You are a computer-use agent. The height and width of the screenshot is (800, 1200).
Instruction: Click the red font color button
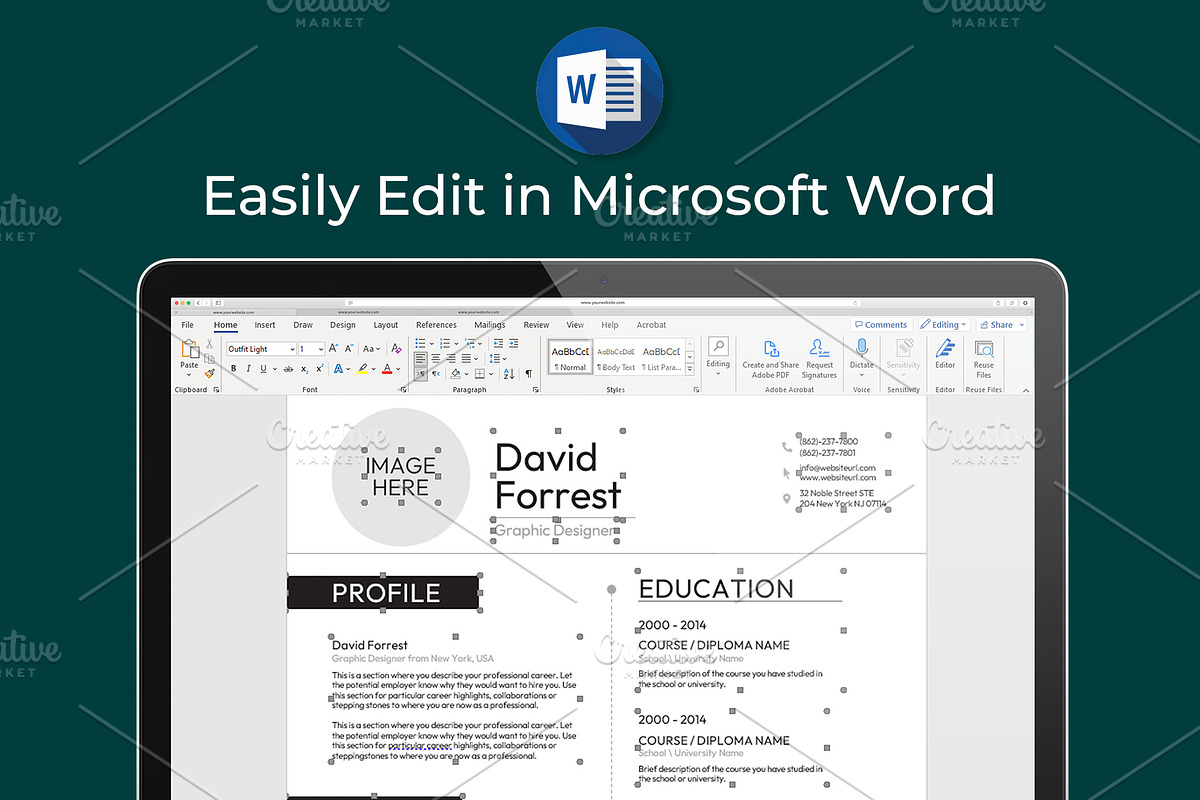(x=387, y=368)
